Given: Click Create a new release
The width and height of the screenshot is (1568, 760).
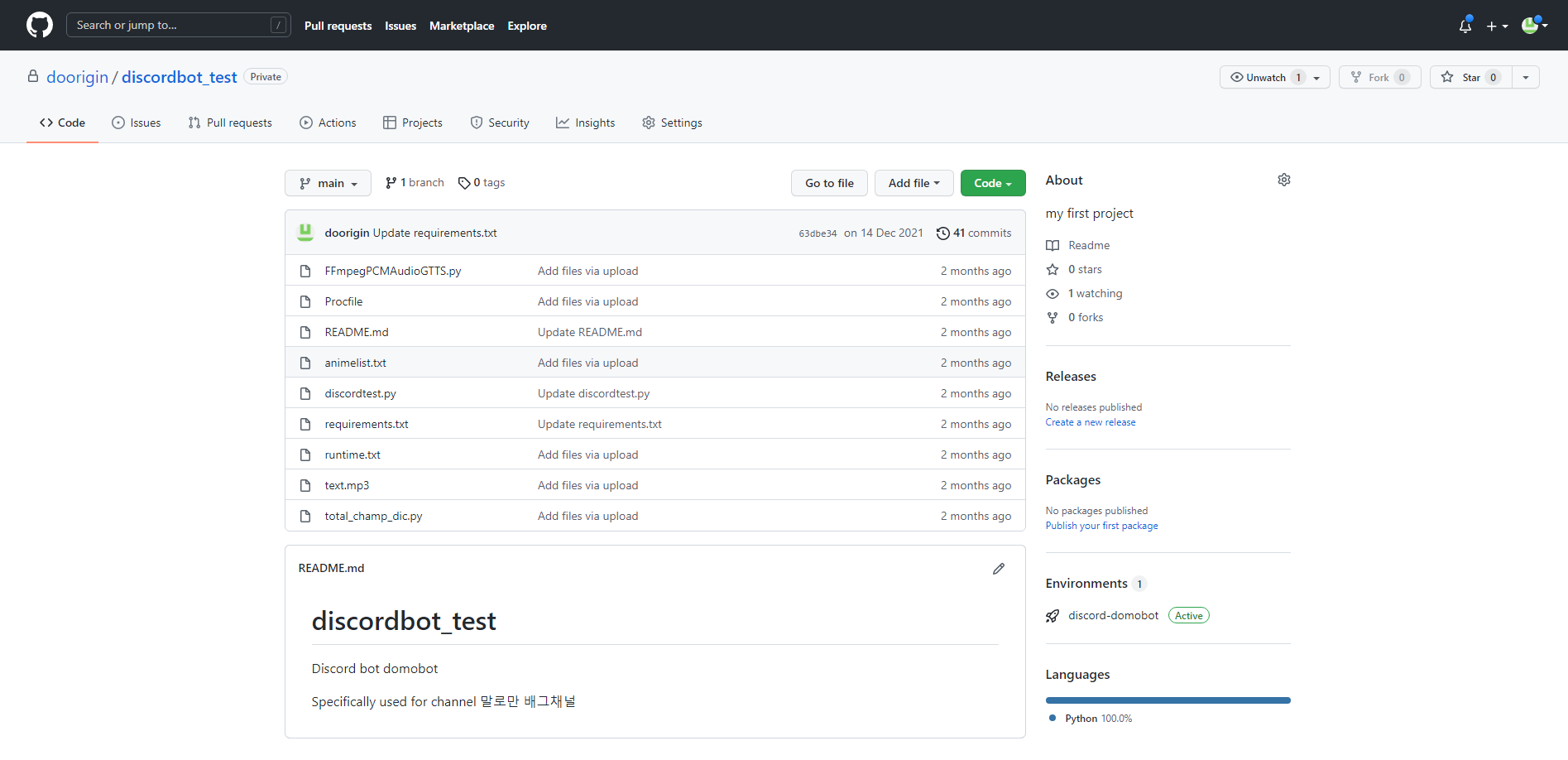Looking at the screenshot, I should (x=1091, y=422).
